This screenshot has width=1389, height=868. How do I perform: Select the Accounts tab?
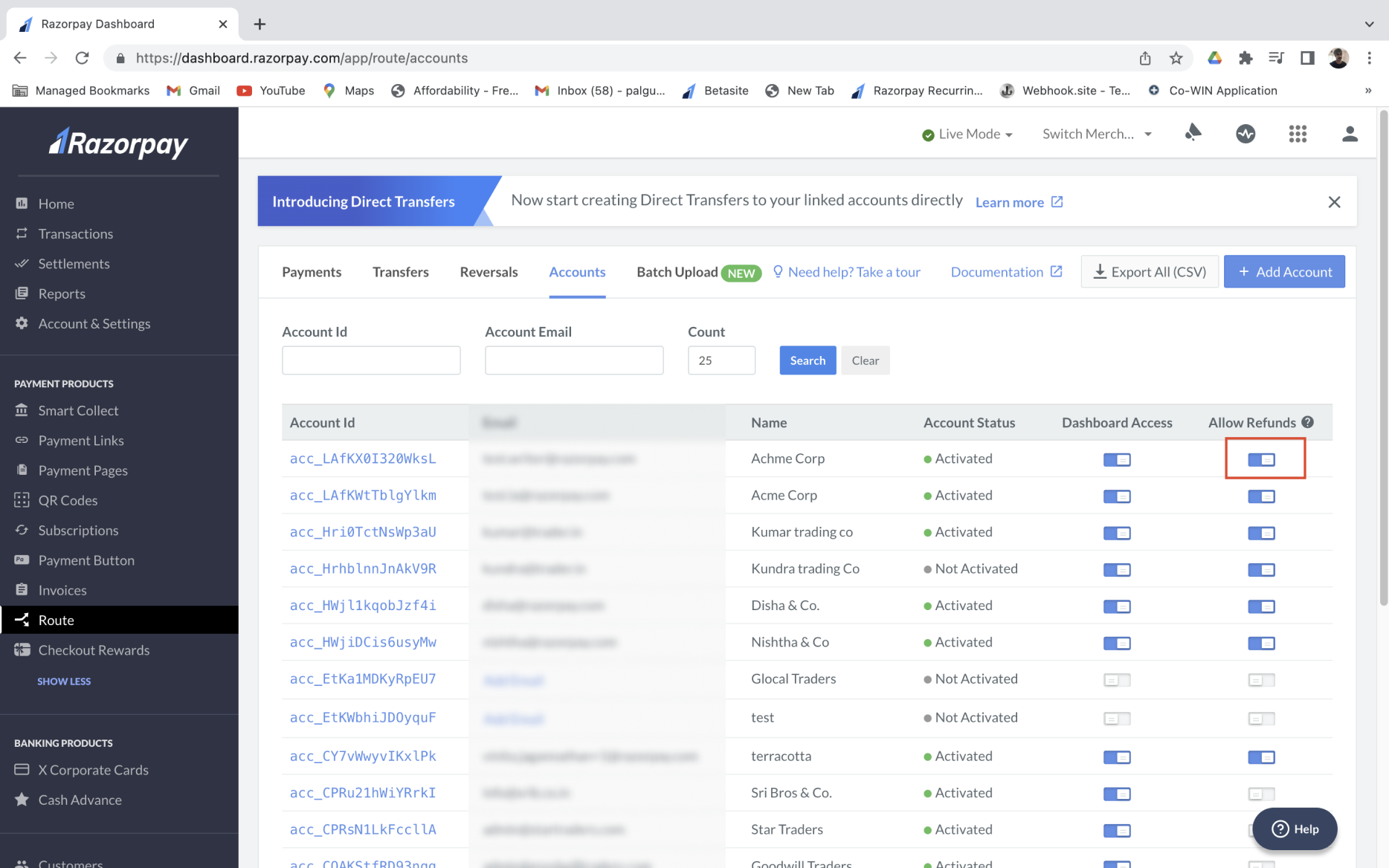tap(577, 272)
